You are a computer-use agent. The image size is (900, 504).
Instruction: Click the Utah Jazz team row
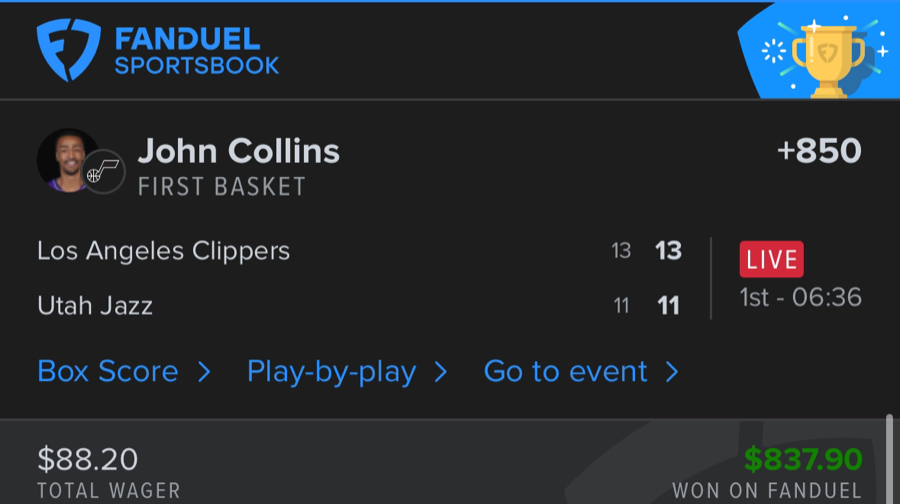pyautogui.click(x=95, y=305)
